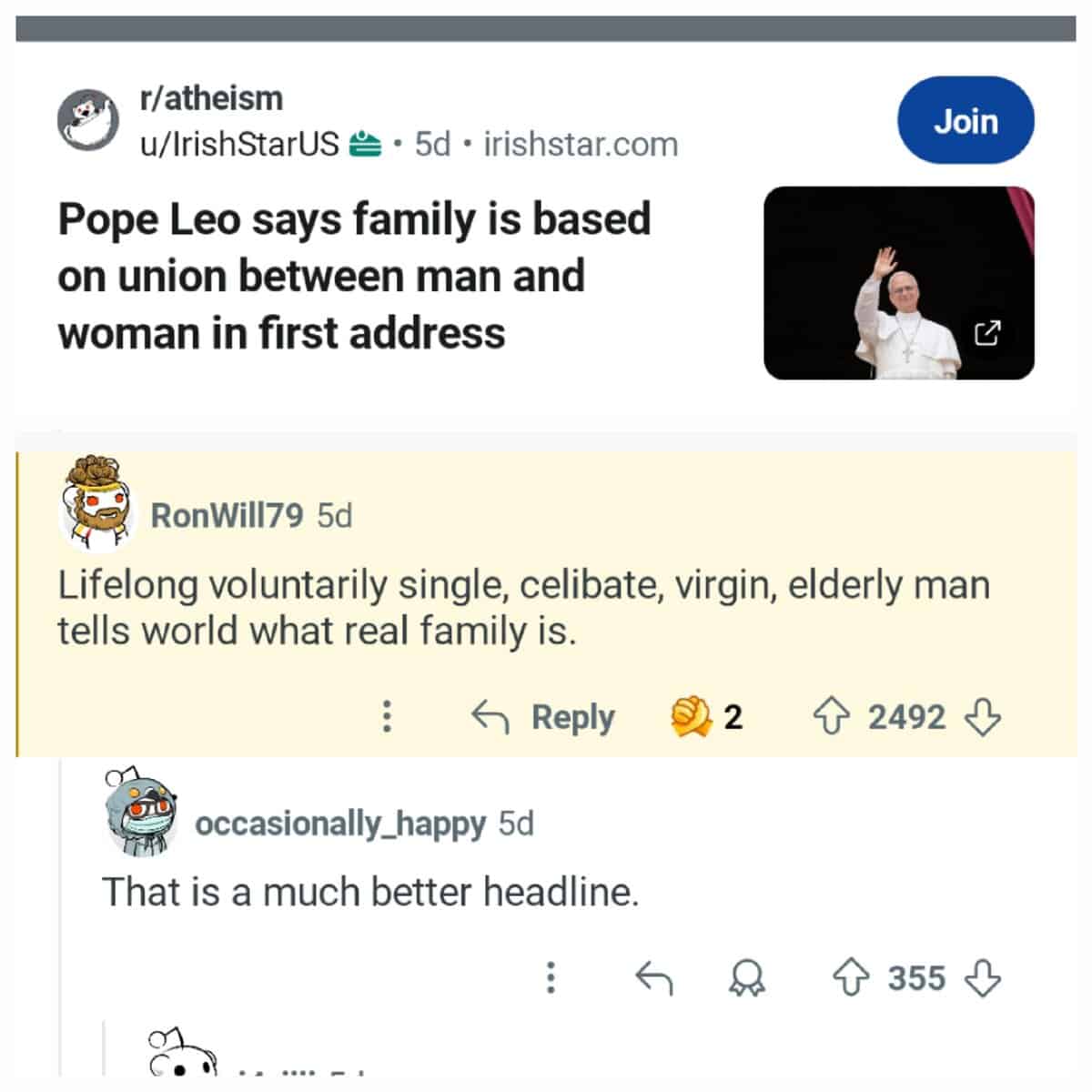The image size is (1092, 1092).
Task: Click the cake day icon next to u/IrishStarUS
Action: click(363, 143)
